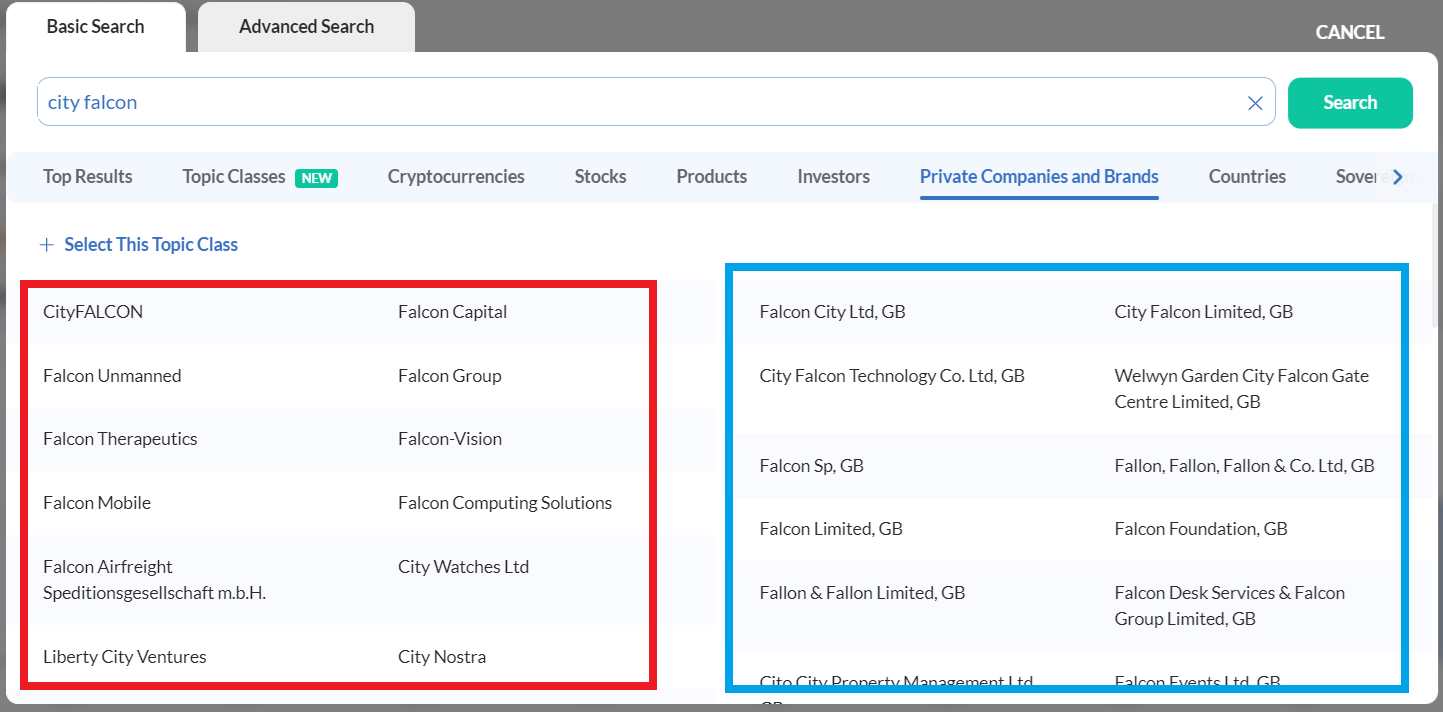The height and width of the screenshot is (712, 1443).
Task: Pick the City Nostra result
Action: 442,657
